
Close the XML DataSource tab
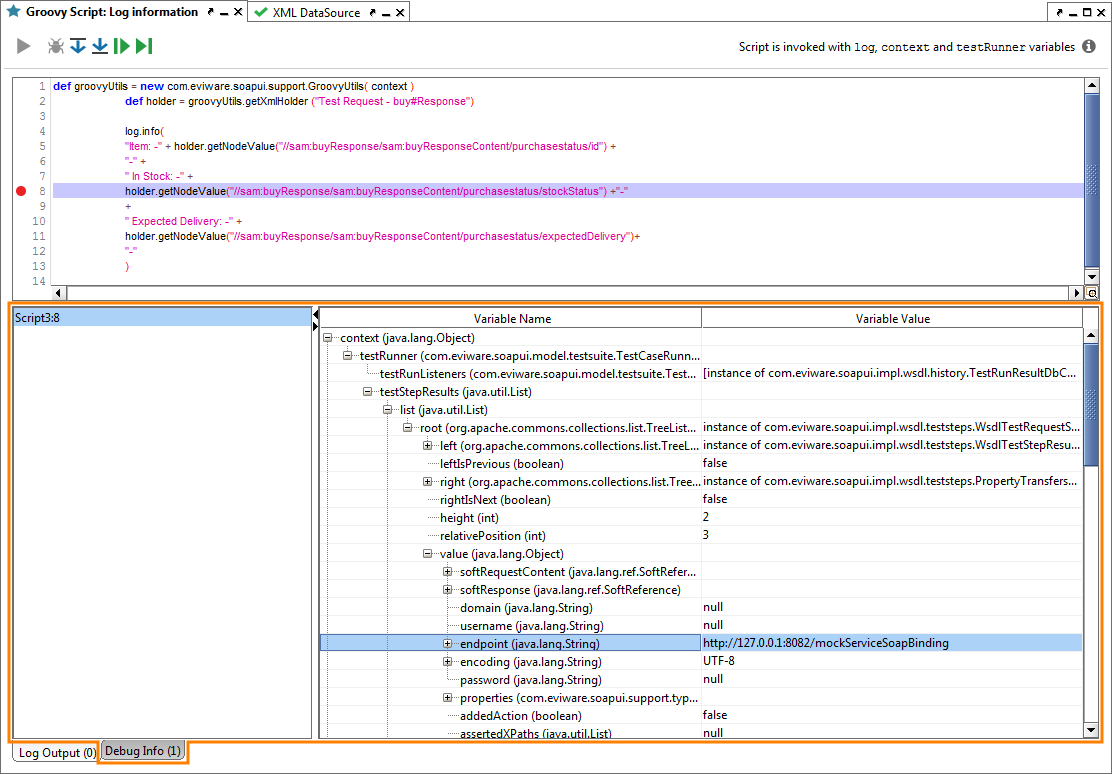click(x=401, y=13)
